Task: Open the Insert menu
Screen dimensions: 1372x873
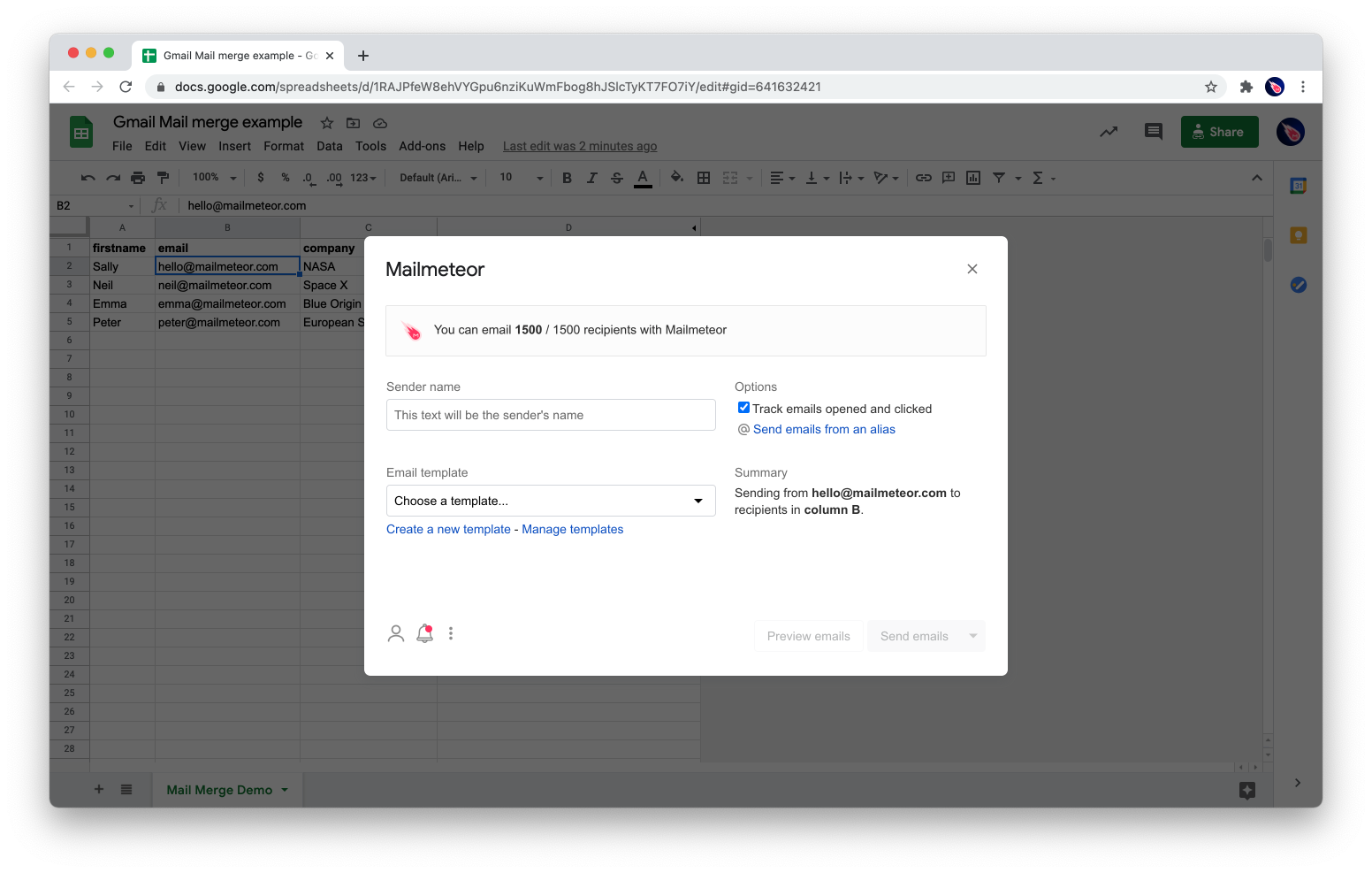Action: coord(235,146)
